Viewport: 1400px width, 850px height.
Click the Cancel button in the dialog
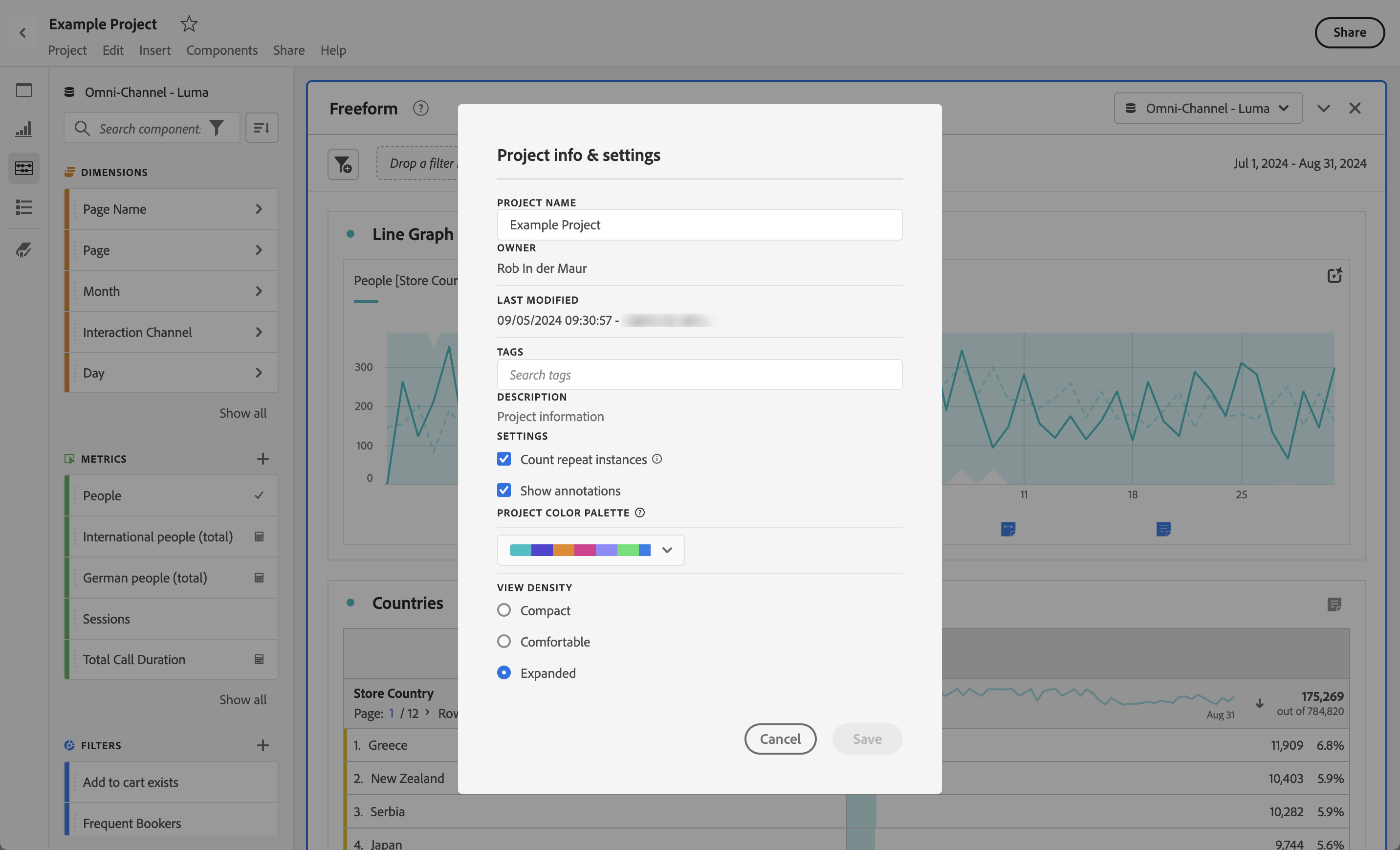pos(780,738)
